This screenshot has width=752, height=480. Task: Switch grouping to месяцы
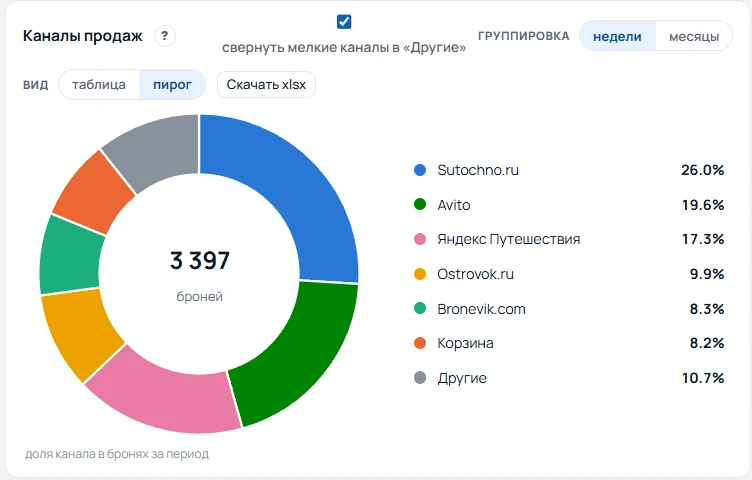tap(693, 36)
